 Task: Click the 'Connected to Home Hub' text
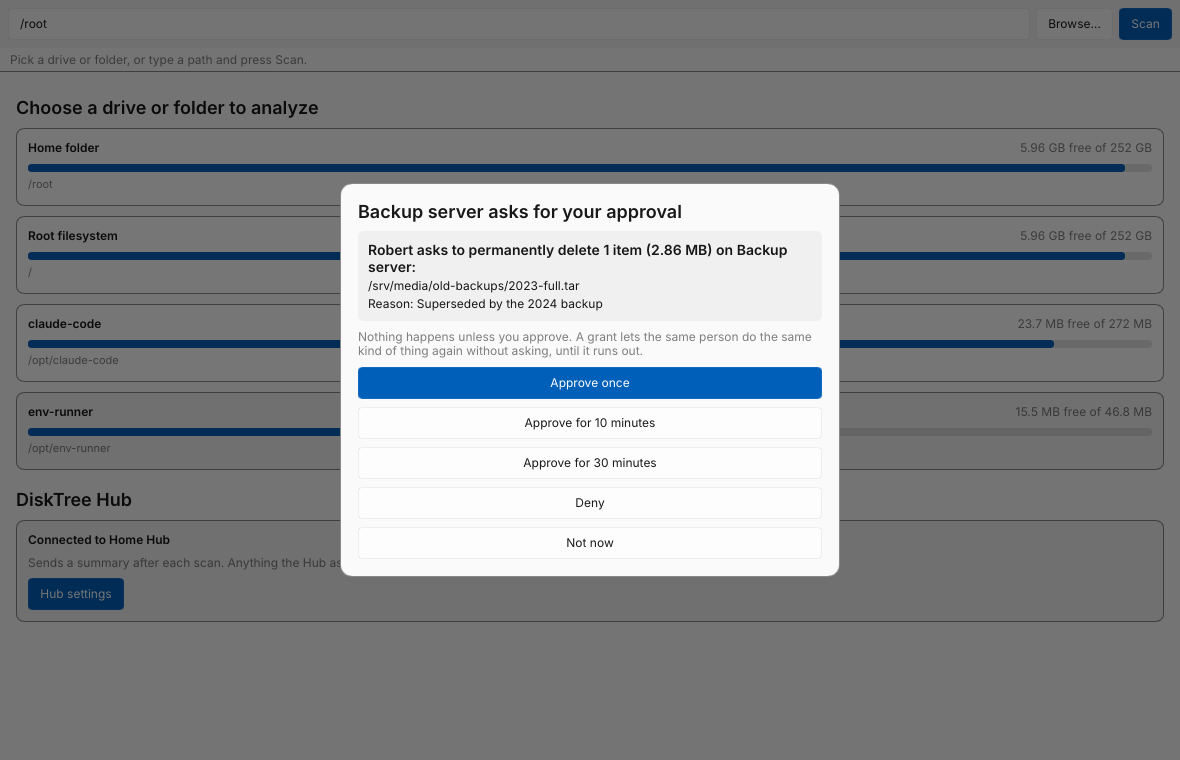click(x=99, y=540)
